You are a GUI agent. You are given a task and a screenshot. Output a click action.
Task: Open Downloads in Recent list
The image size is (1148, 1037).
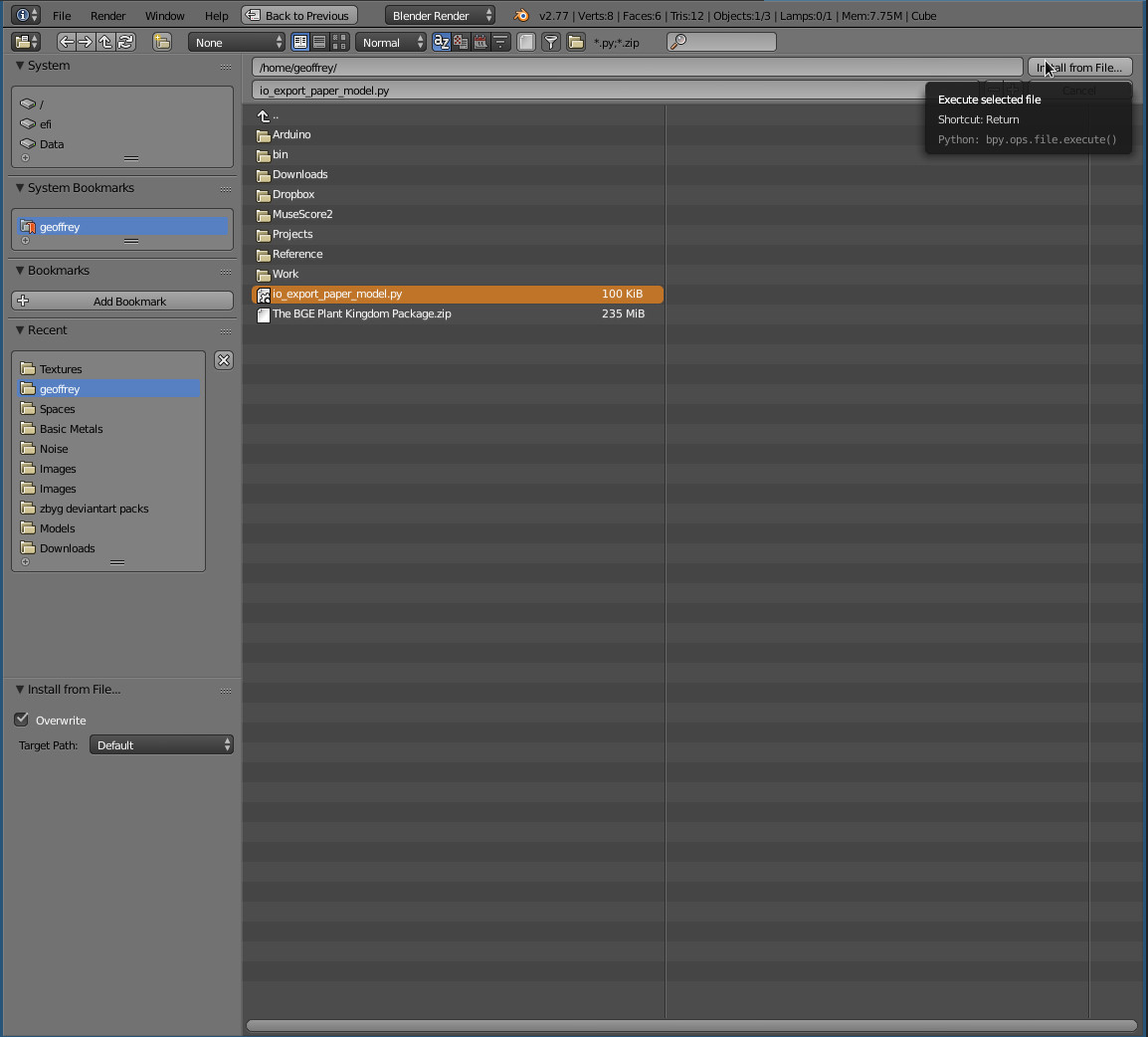(108, 547)
